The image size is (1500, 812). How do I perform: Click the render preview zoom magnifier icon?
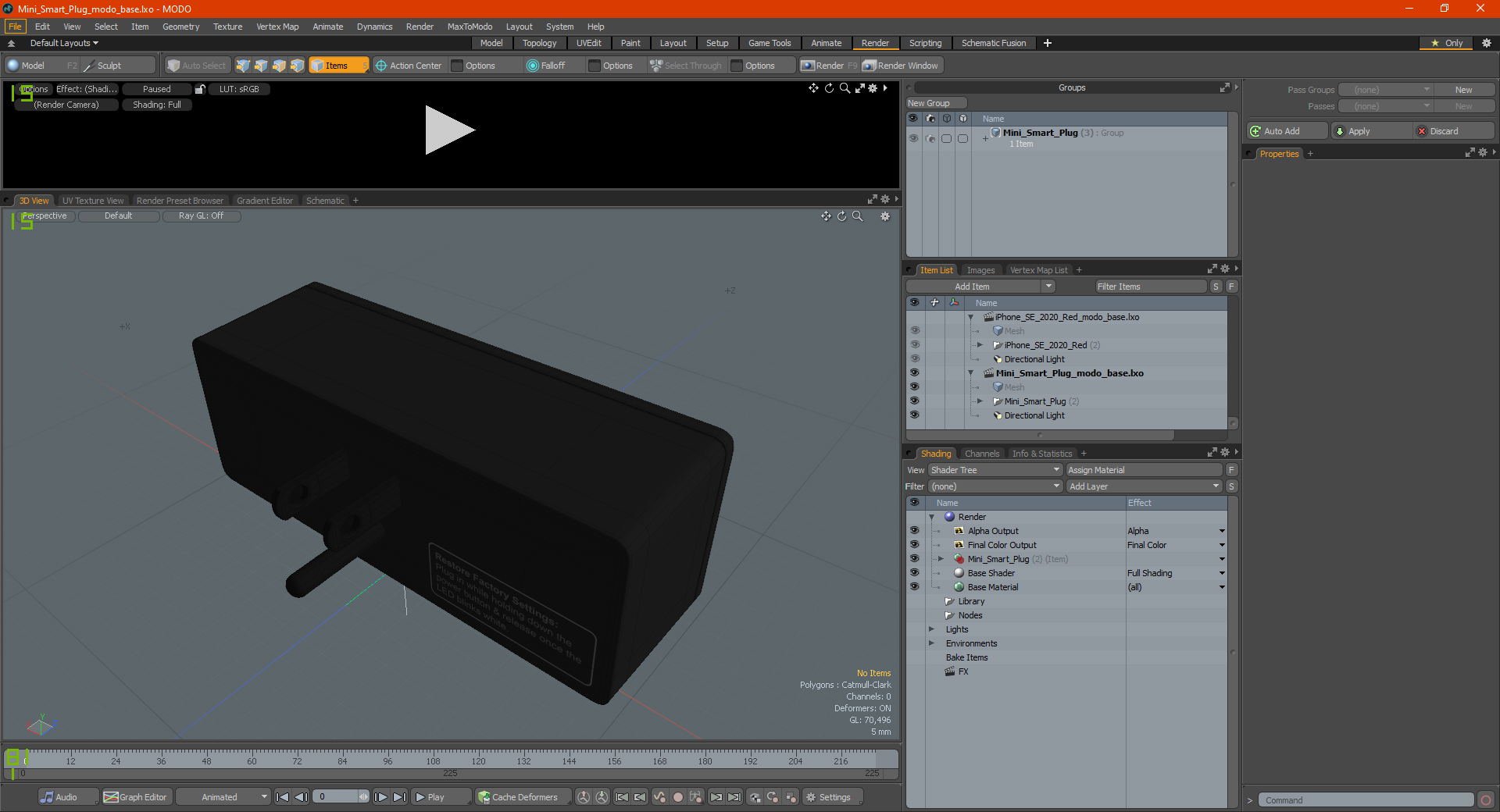pyautogui.click(x=845, y=88)
